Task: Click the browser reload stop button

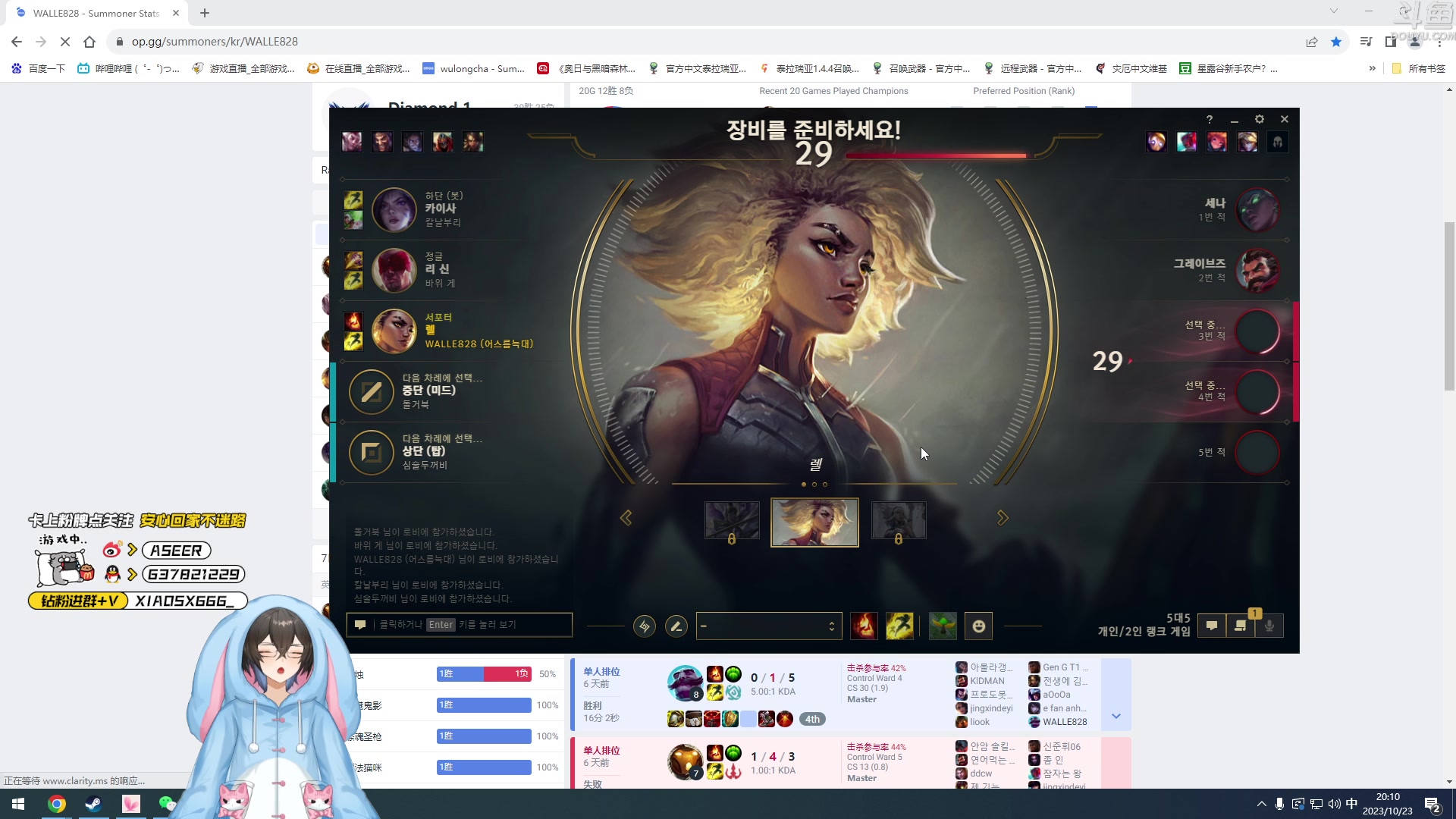Action: (65, 42)
